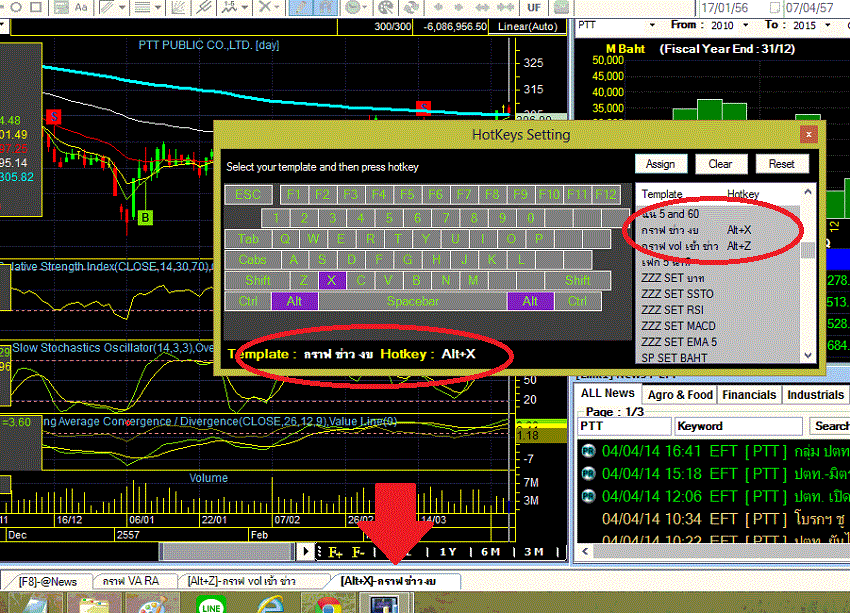Tick the checkbox beside date 07/04/57
The width and height of the screenshot is (850, 613).
pyautogui.click(x=775, y=8)
